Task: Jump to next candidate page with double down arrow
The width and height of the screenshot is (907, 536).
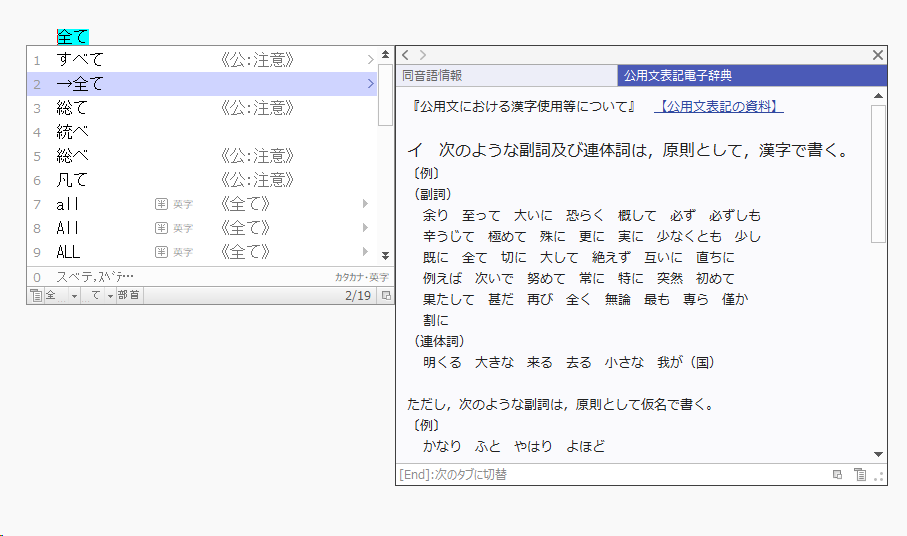Action: tap(385, 256)
